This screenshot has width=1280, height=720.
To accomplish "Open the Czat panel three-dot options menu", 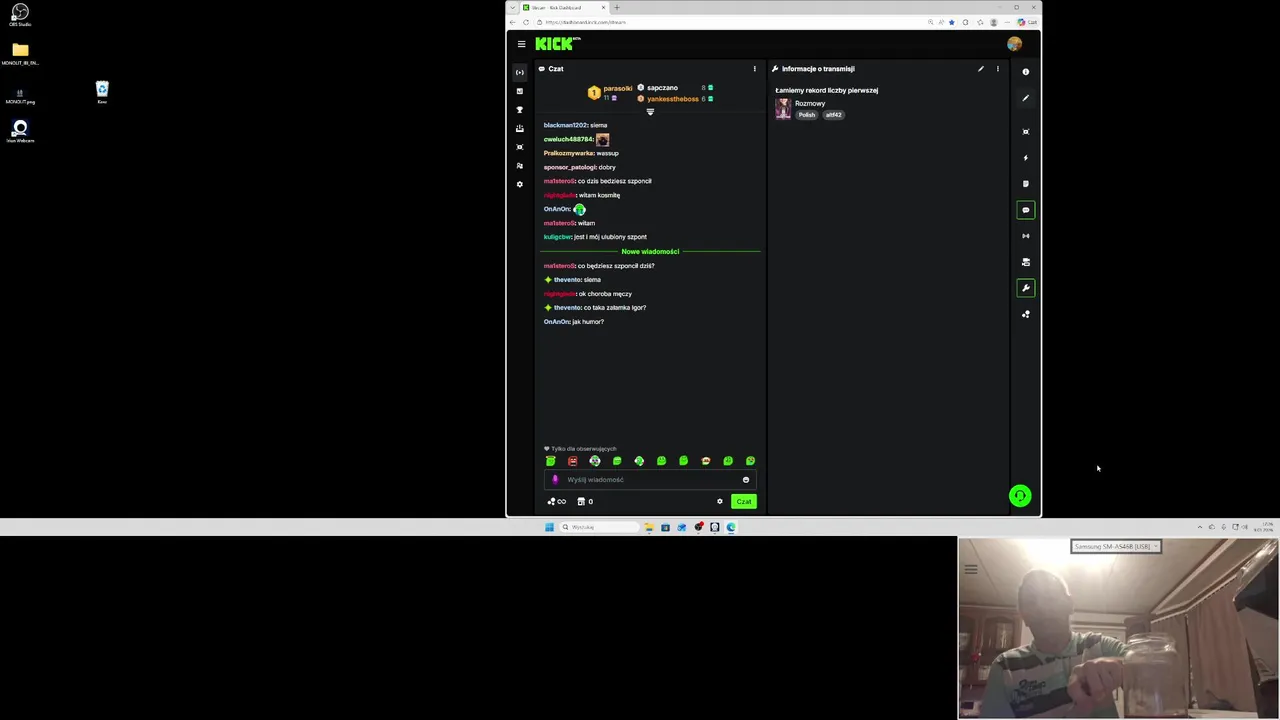I will [754, 69].
